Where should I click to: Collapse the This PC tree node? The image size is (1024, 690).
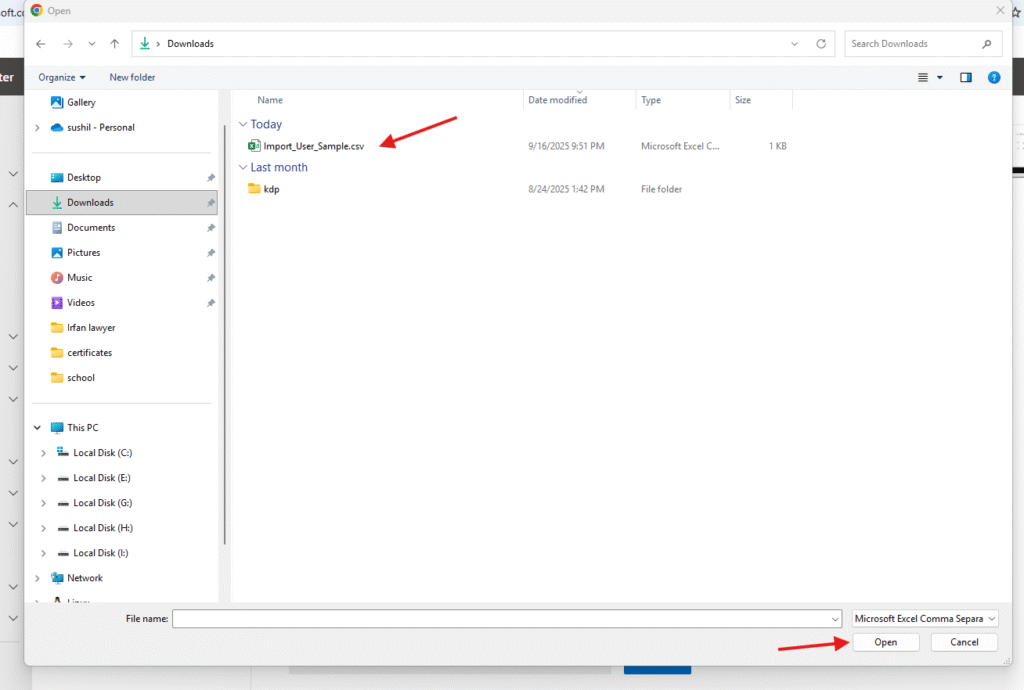click(x=38, y=428)
